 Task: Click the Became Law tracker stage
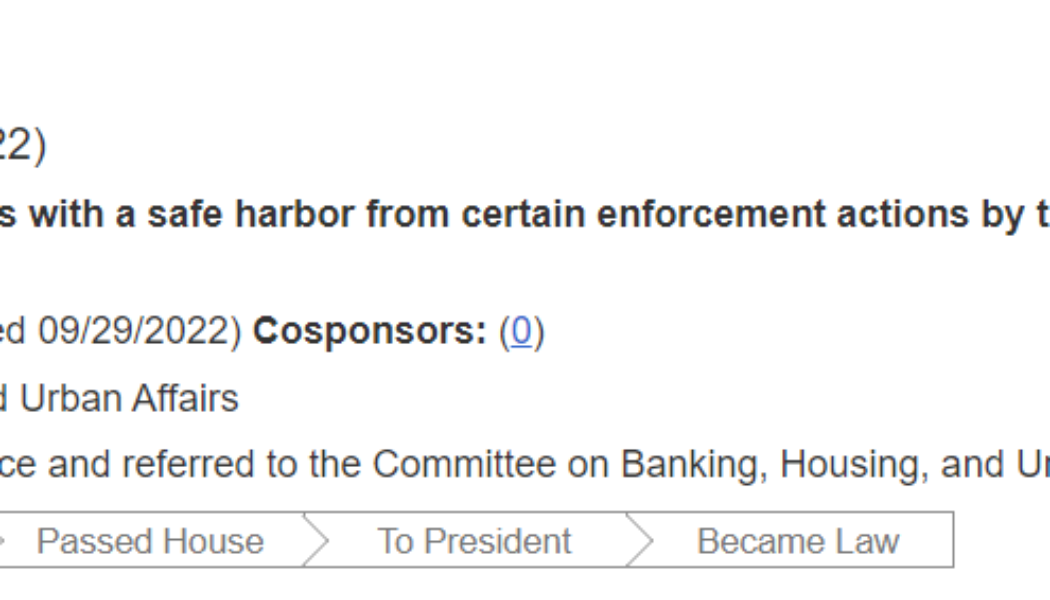click(x=798, y=541)
